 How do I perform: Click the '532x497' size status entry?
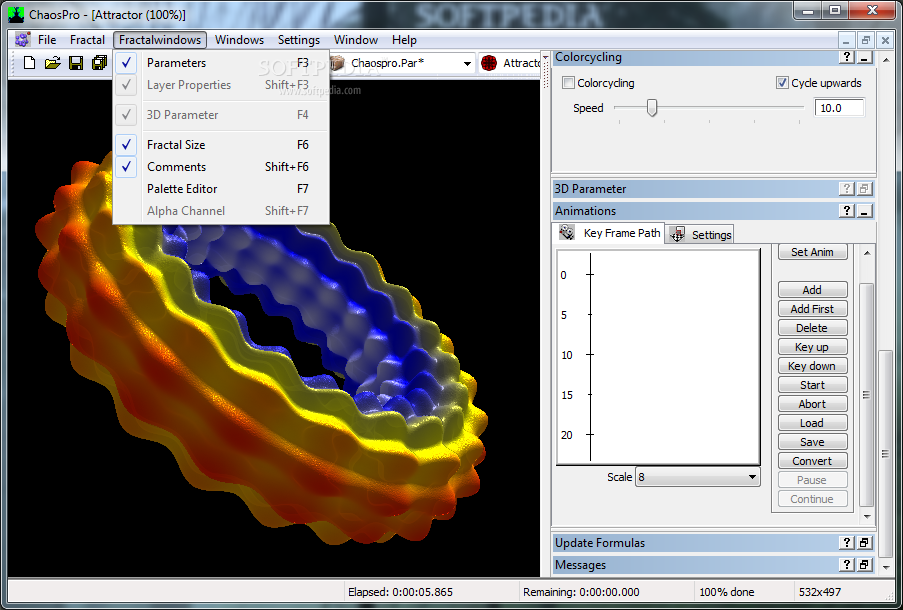click(x=819, y=592)
